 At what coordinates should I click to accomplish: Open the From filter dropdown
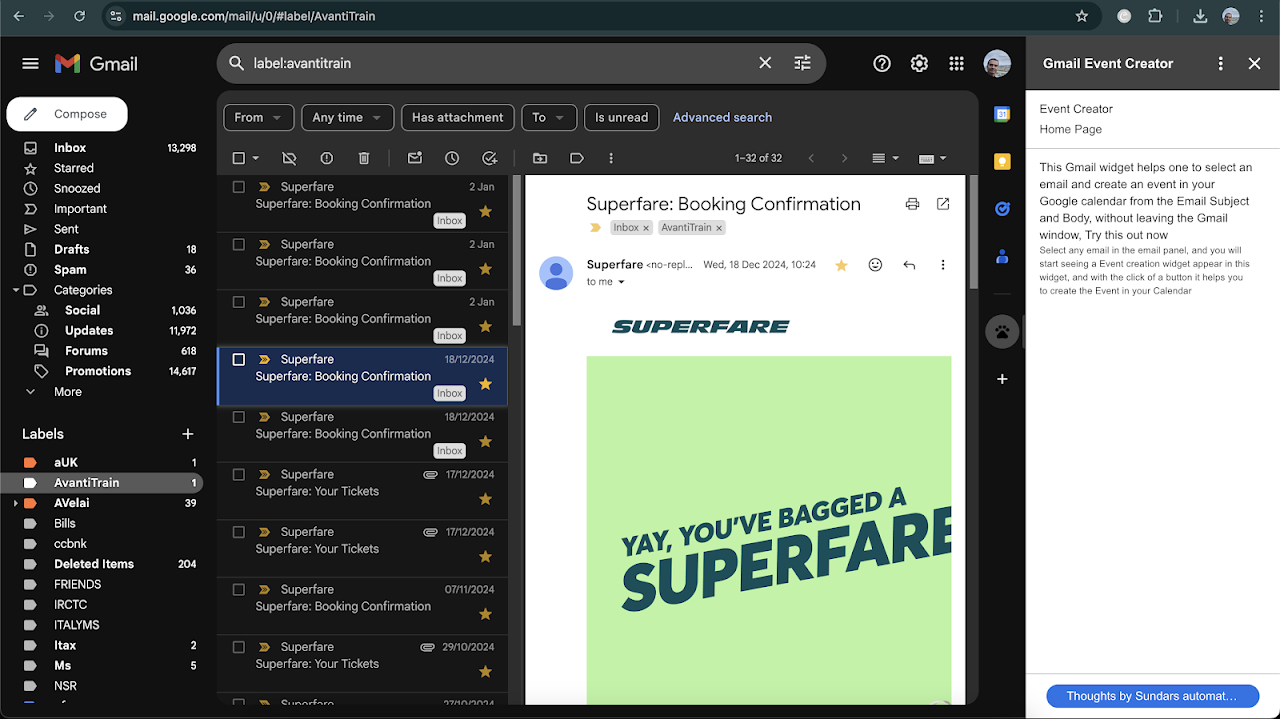259,117
